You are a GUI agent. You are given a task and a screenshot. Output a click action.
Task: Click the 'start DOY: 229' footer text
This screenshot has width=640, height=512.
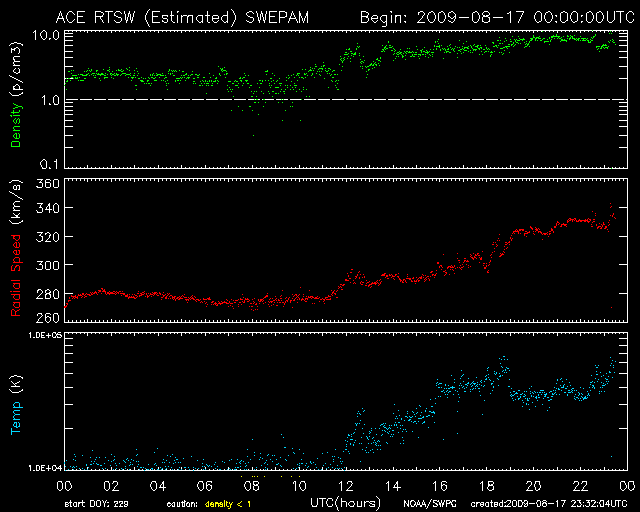(96, 504)
